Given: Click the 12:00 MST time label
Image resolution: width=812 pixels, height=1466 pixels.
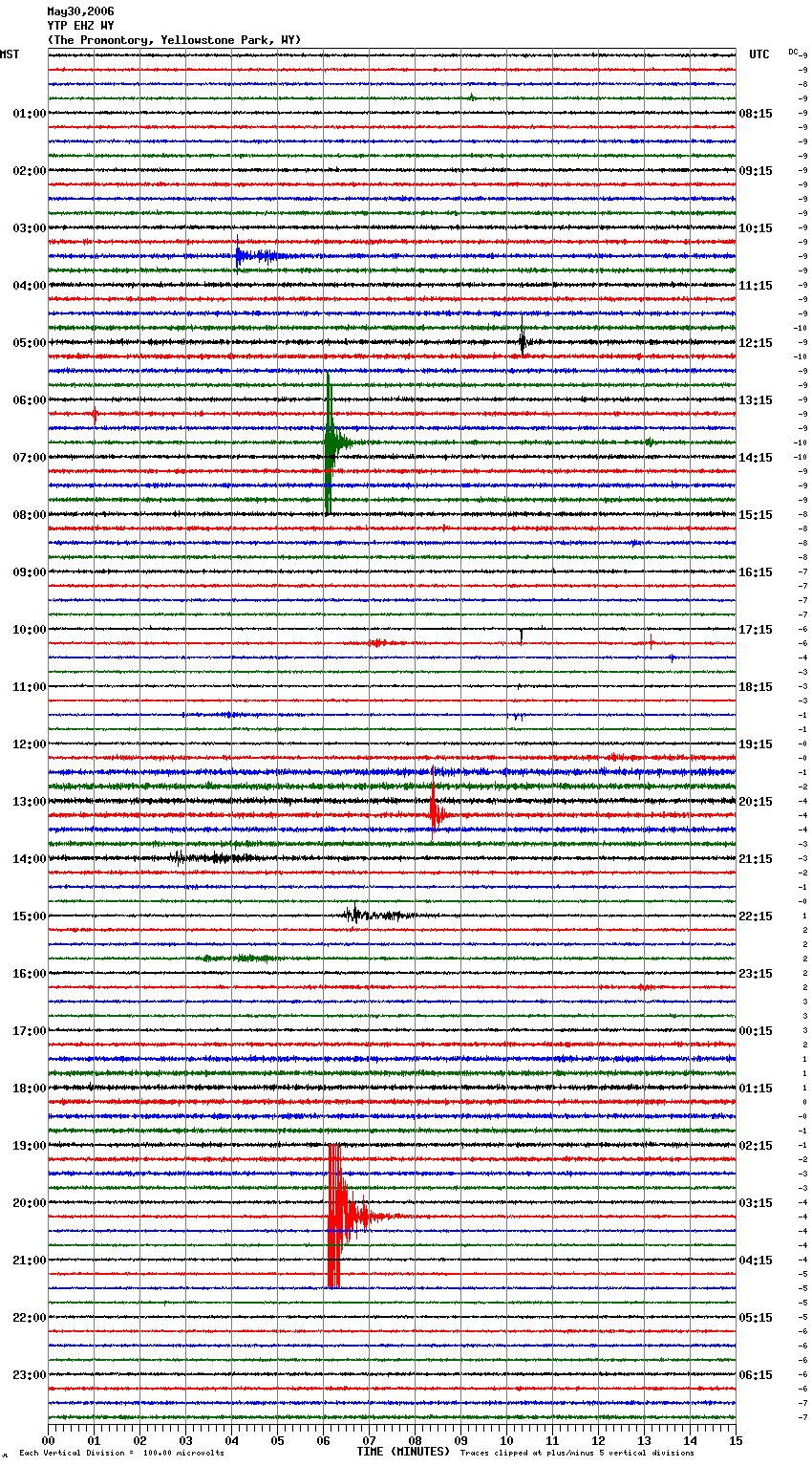Looking at the screenshot, I should coord(29,744).
